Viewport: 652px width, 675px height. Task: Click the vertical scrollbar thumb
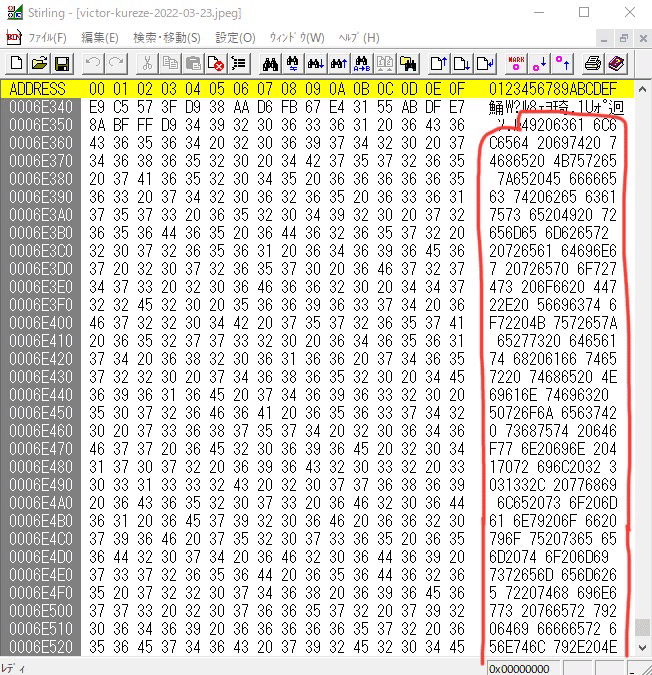643,627
